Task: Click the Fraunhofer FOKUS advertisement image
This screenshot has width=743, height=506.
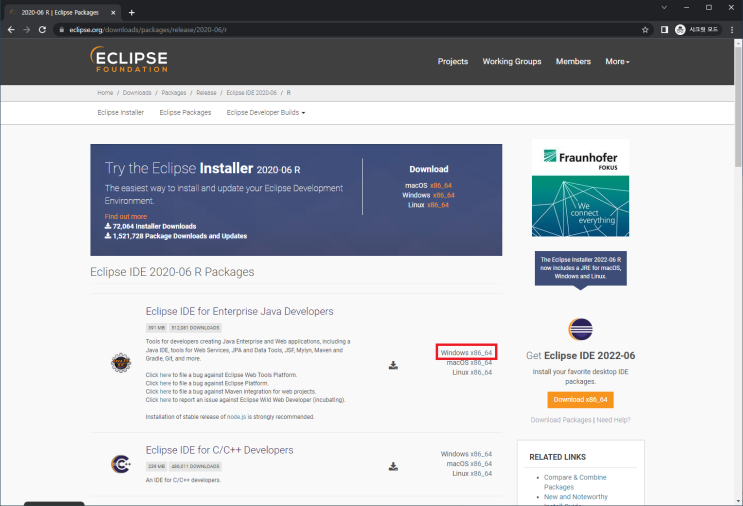Action: coord(580,188)
